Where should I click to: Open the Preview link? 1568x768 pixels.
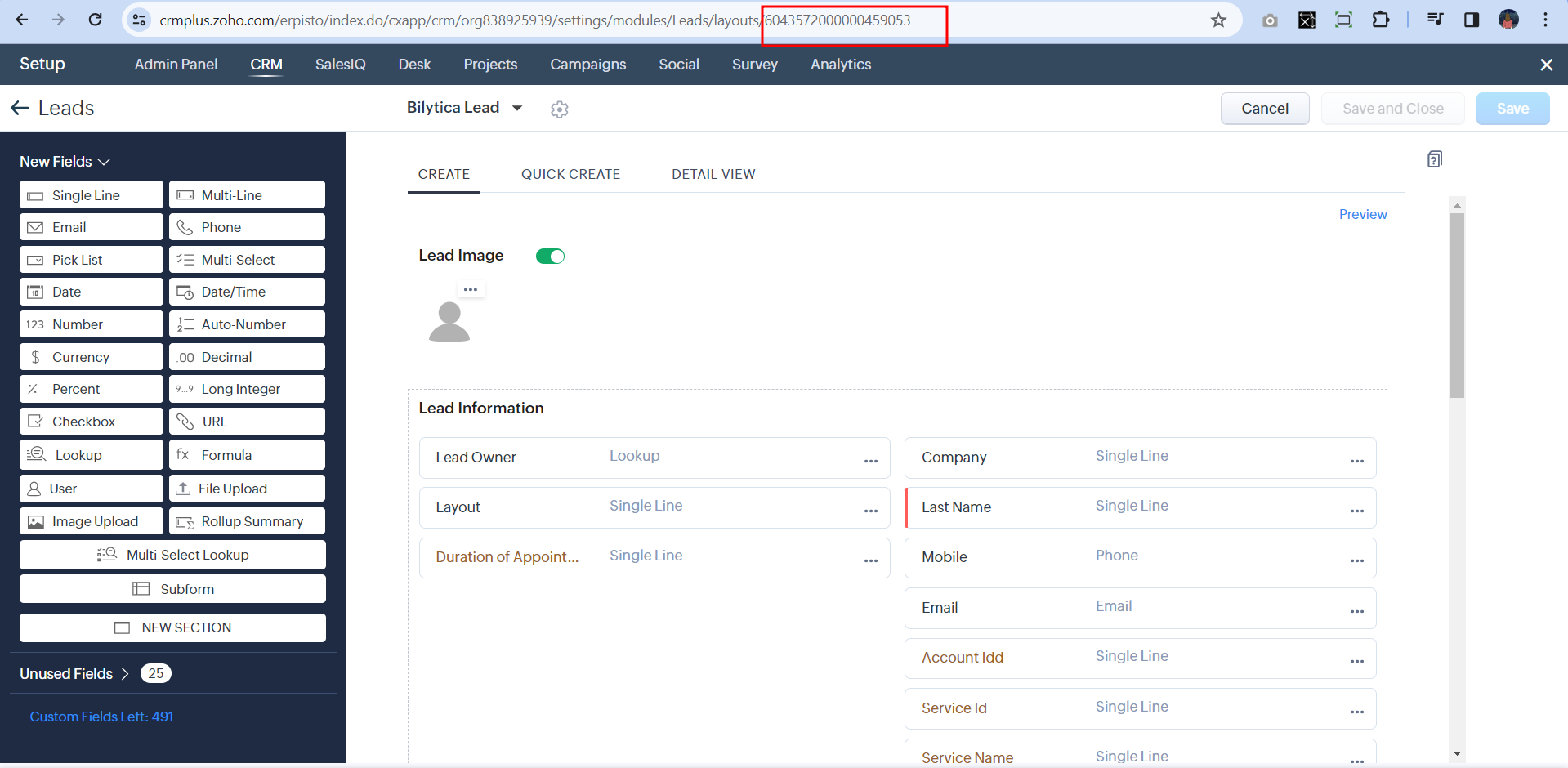click(x=1362, y=214)
